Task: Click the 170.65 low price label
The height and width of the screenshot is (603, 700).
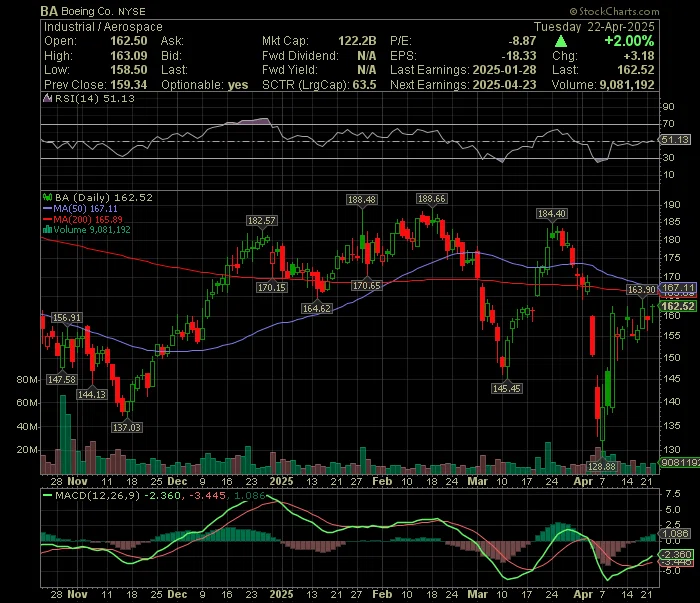Action: click(367, 286)
